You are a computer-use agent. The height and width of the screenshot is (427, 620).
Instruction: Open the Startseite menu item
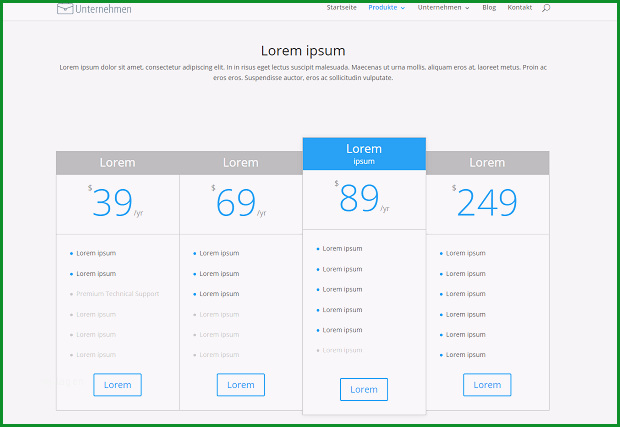click(x=342, y=8)
